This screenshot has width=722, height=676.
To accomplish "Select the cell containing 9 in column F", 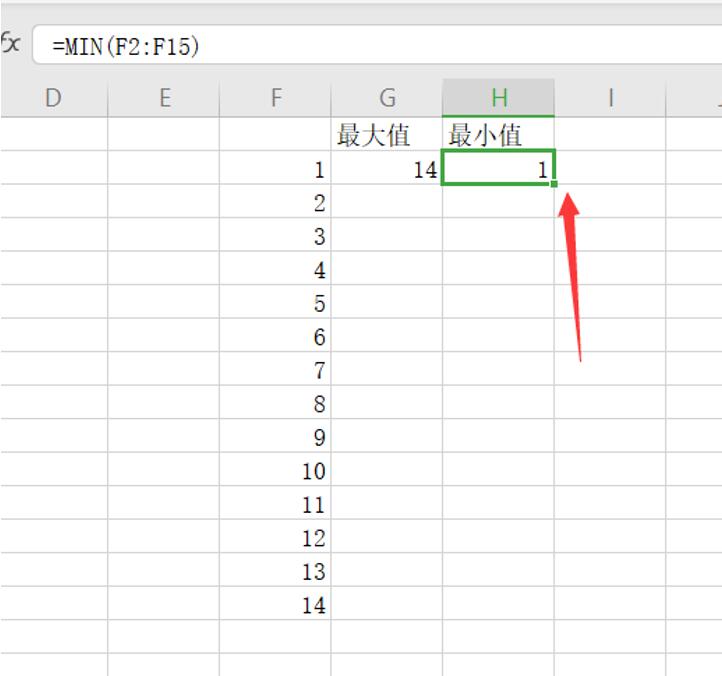I will pos(275,436).
